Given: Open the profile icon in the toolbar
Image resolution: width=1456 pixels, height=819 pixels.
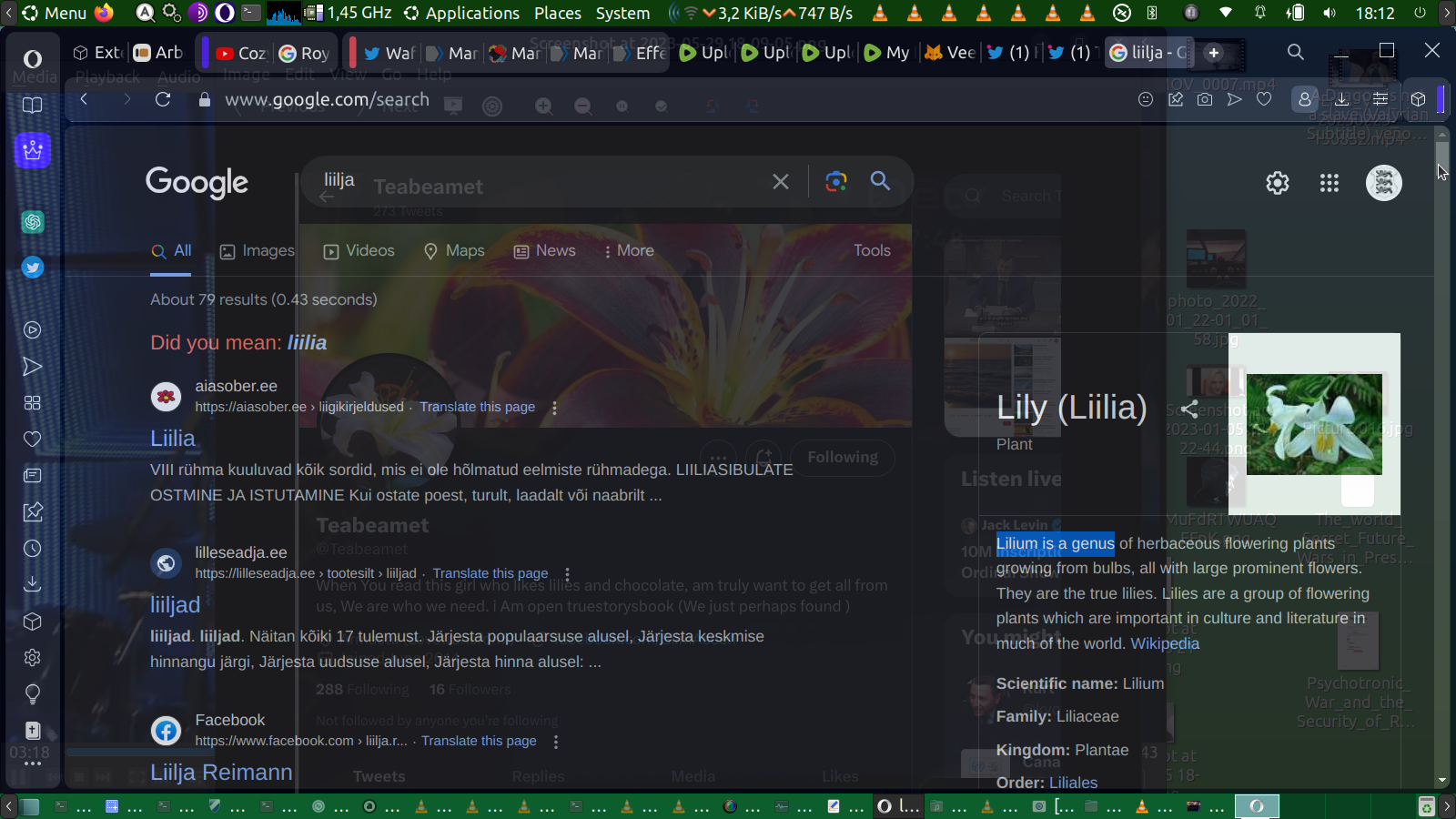Looking at the screenshot, I should (1305, 99).
